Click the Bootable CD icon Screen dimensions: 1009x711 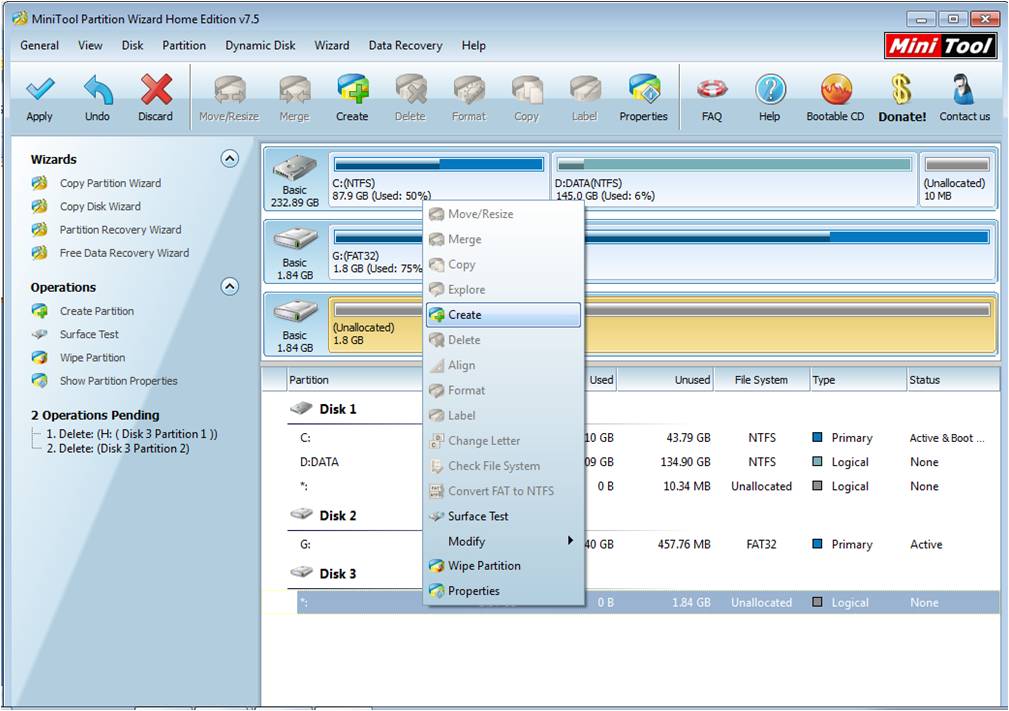pos(836,89)
